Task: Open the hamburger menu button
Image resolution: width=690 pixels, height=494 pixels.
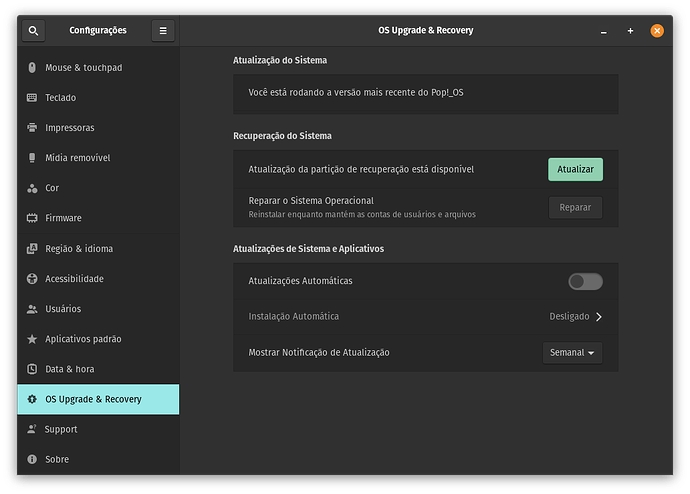Action: 163,31
